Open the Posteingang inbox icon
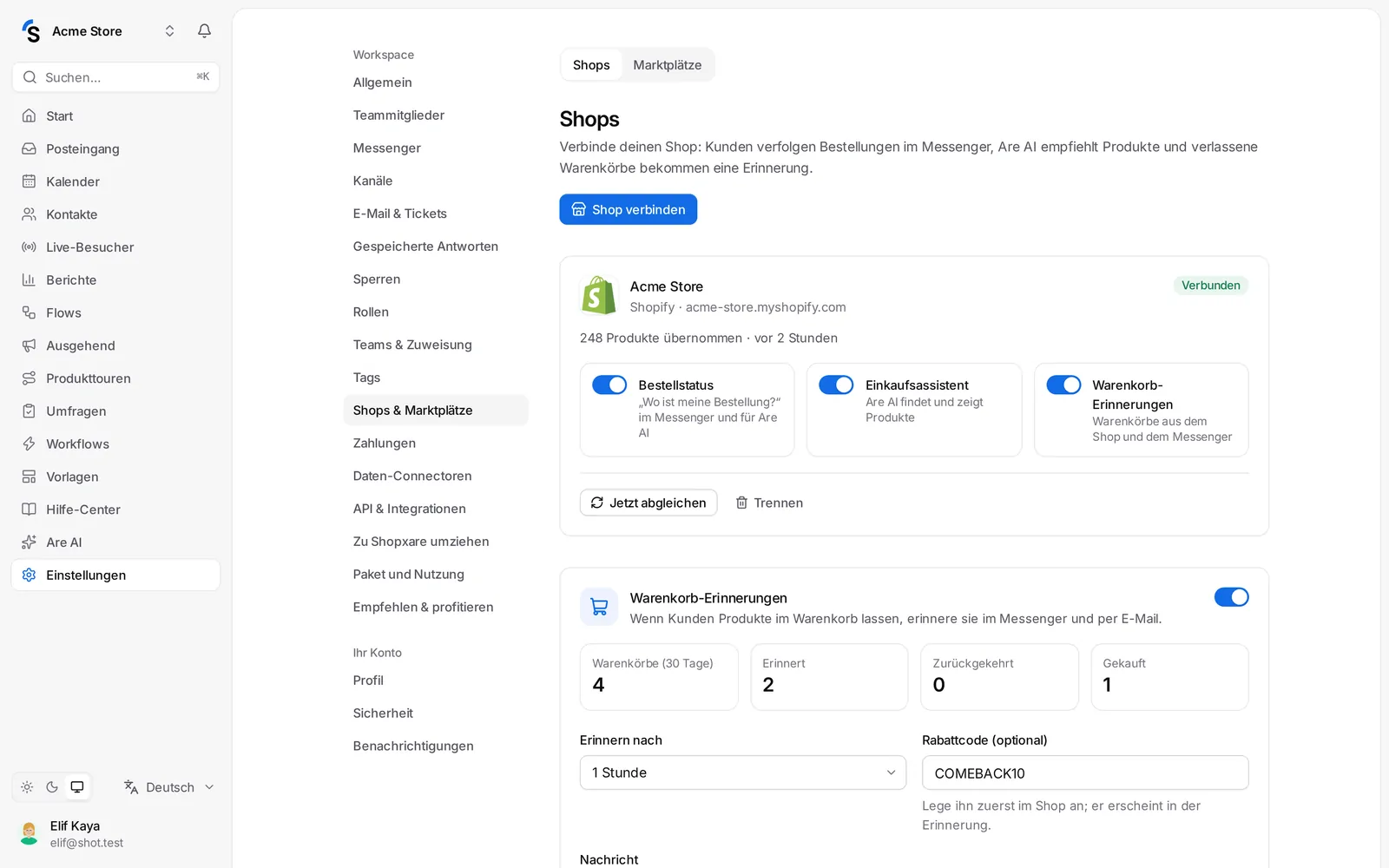The width and height of the screenshot is (1389, 868). (29, 148)
